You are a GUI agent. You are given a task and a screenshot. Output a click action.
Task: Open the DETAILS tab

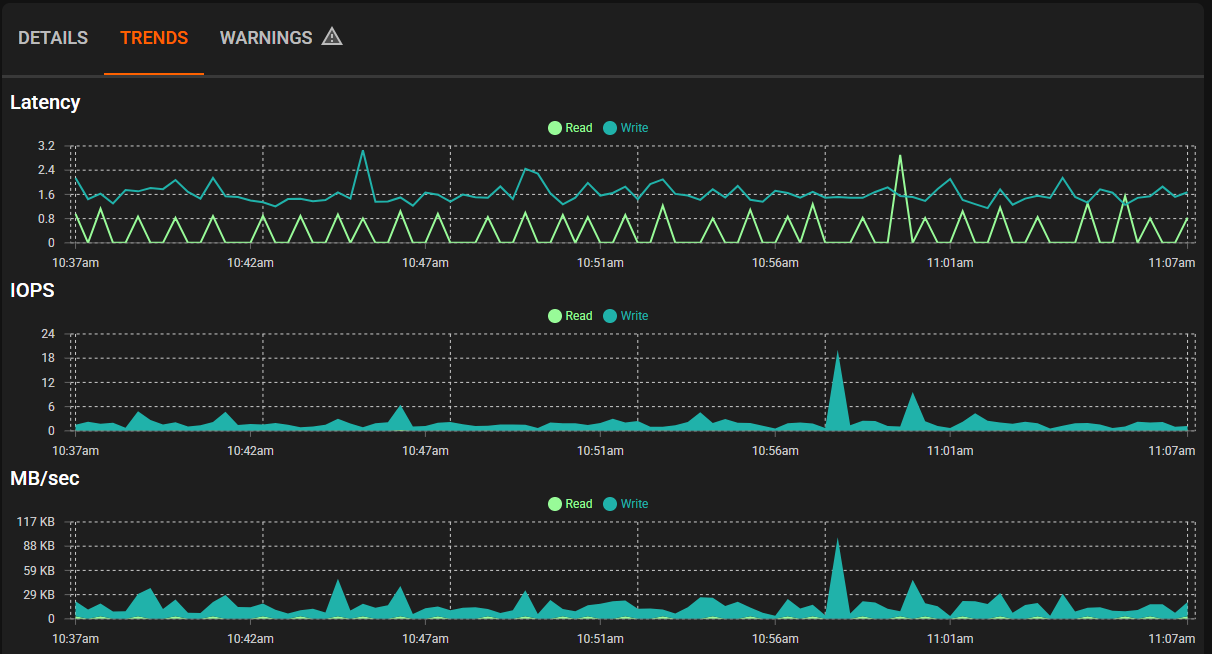pyautogui.click(x=53, y=38)
